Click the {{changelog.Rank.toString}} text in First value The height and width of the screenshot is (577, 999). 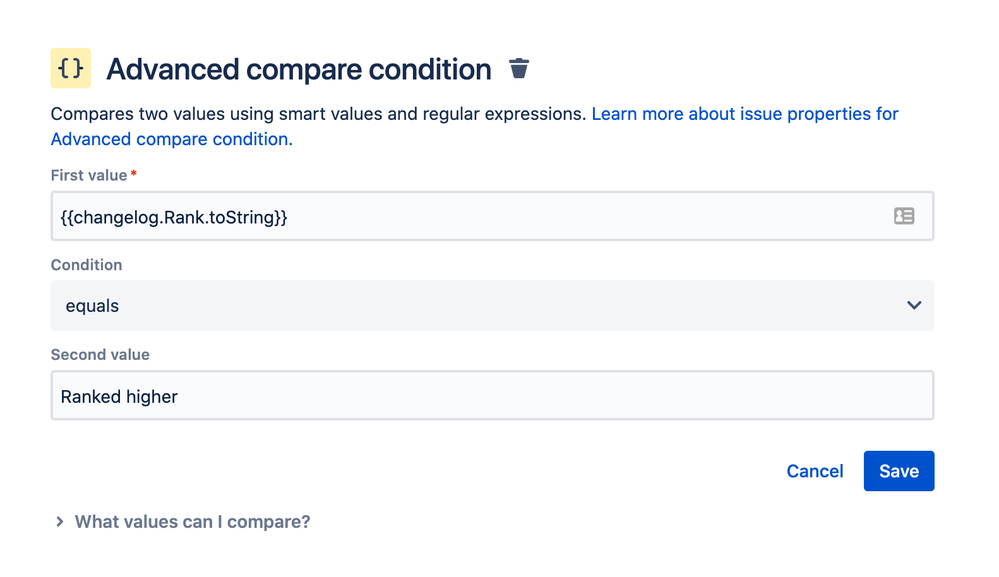[174, 217]
